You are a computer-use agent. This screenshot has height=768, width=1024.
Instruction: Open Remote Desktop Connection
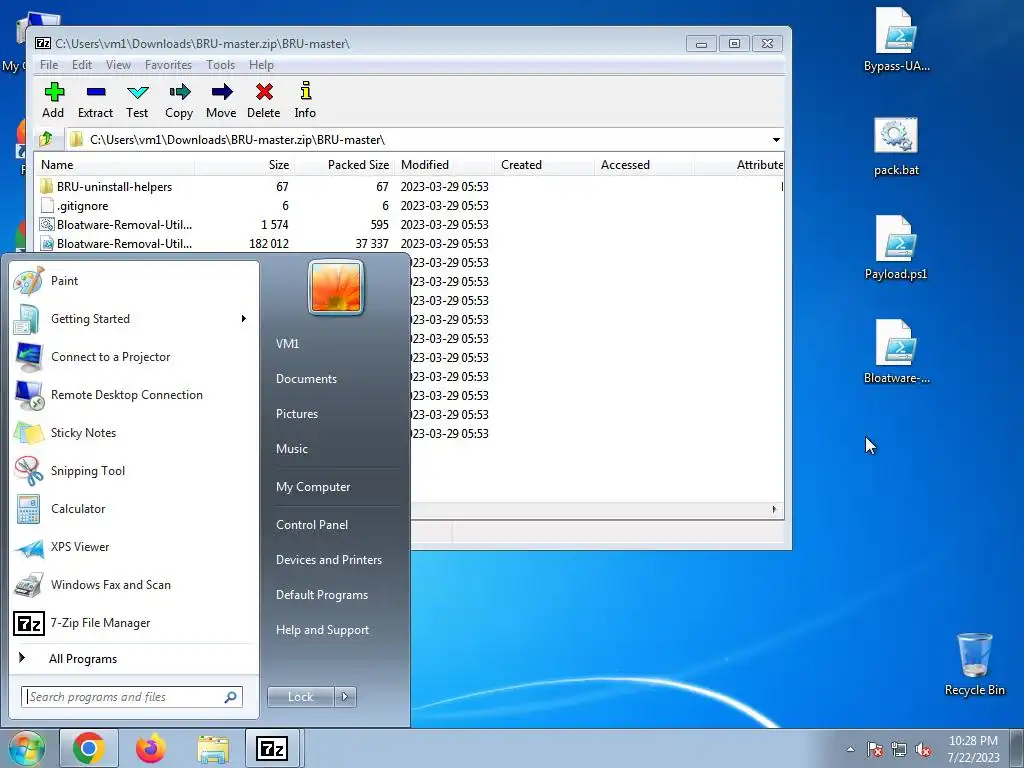click(131, 394)
